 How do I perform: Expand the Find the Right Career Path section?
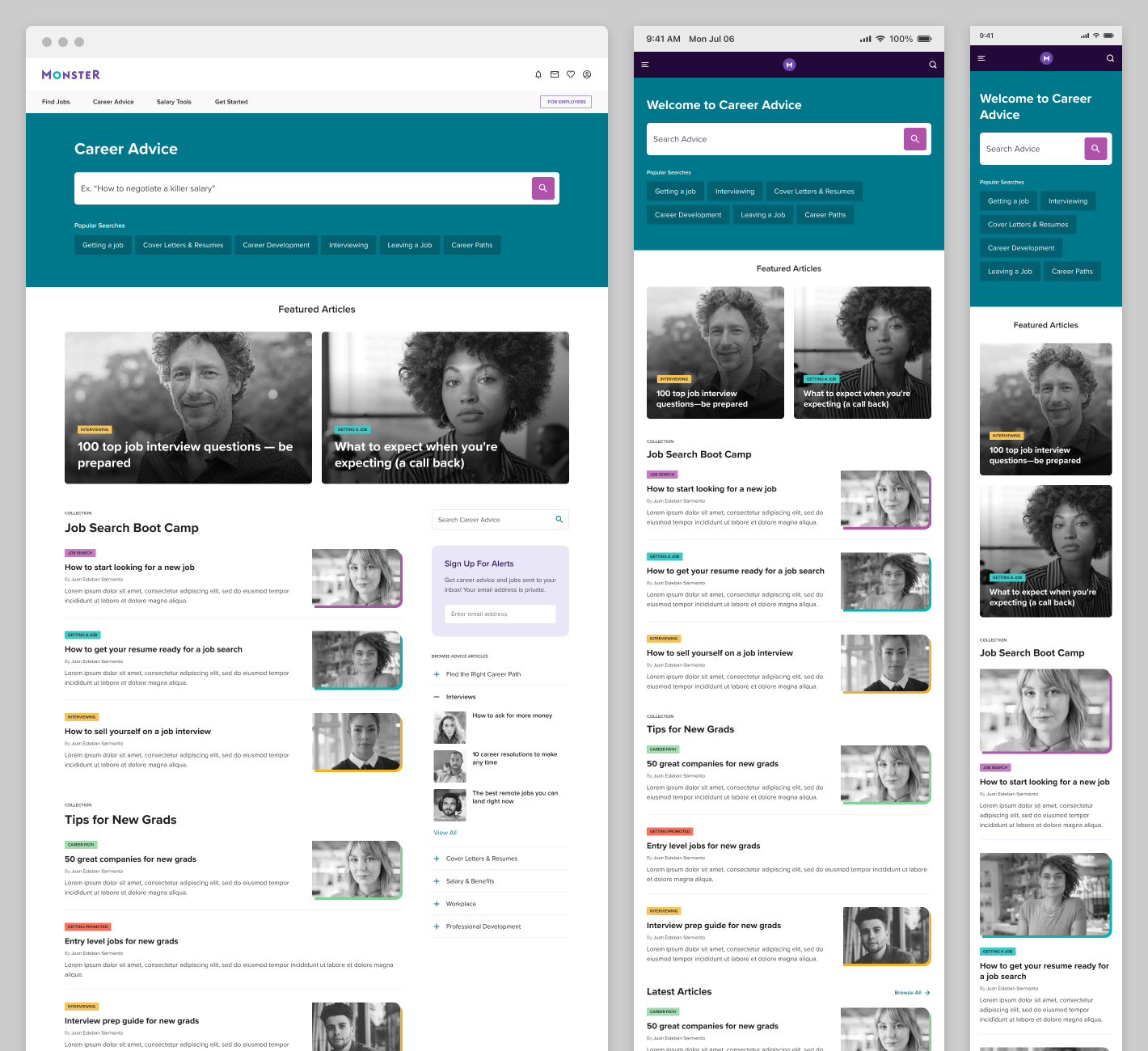click(x=437, y=674)
